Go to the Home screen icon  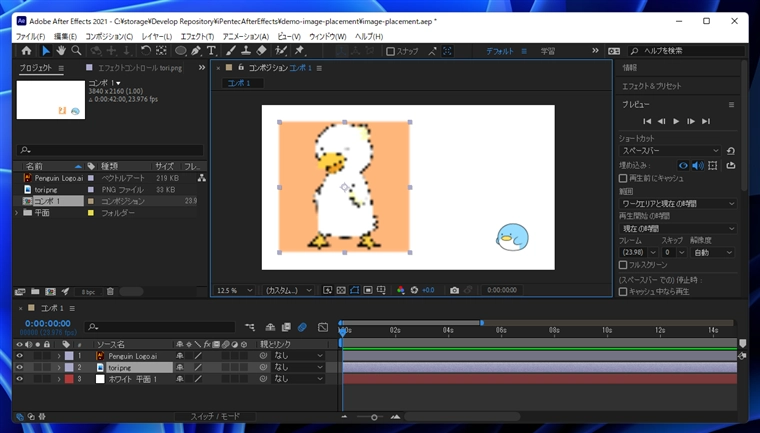click(x=26, y=50)
